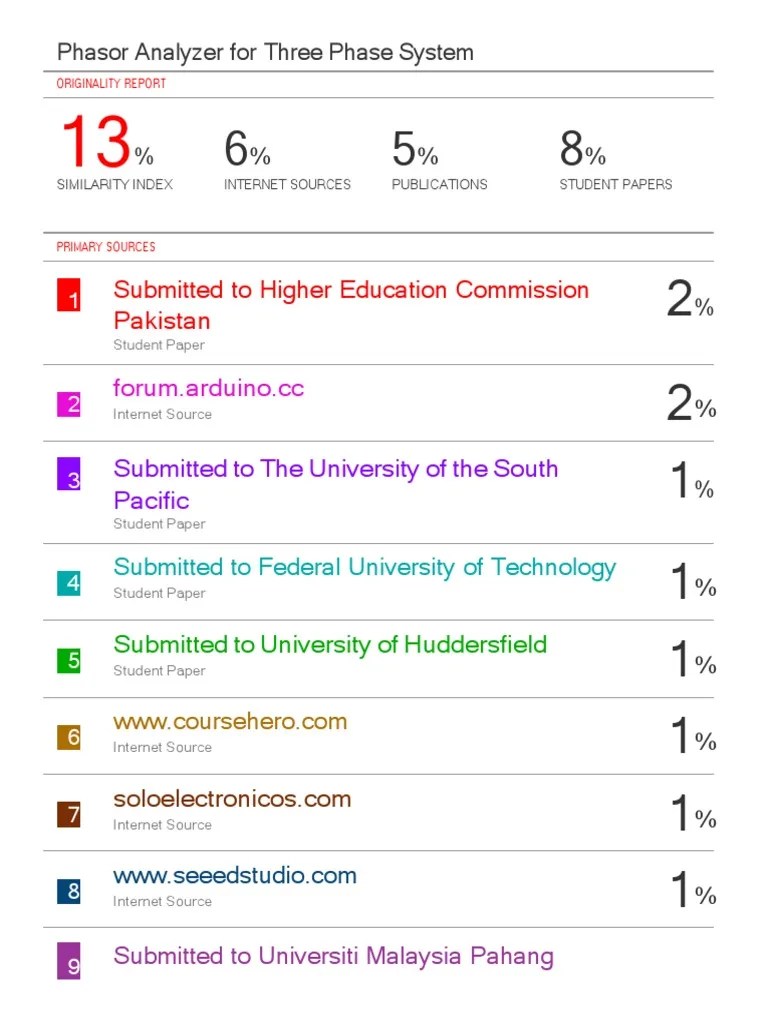Select Submitted to Federal University of Technology

click(364, 567)
